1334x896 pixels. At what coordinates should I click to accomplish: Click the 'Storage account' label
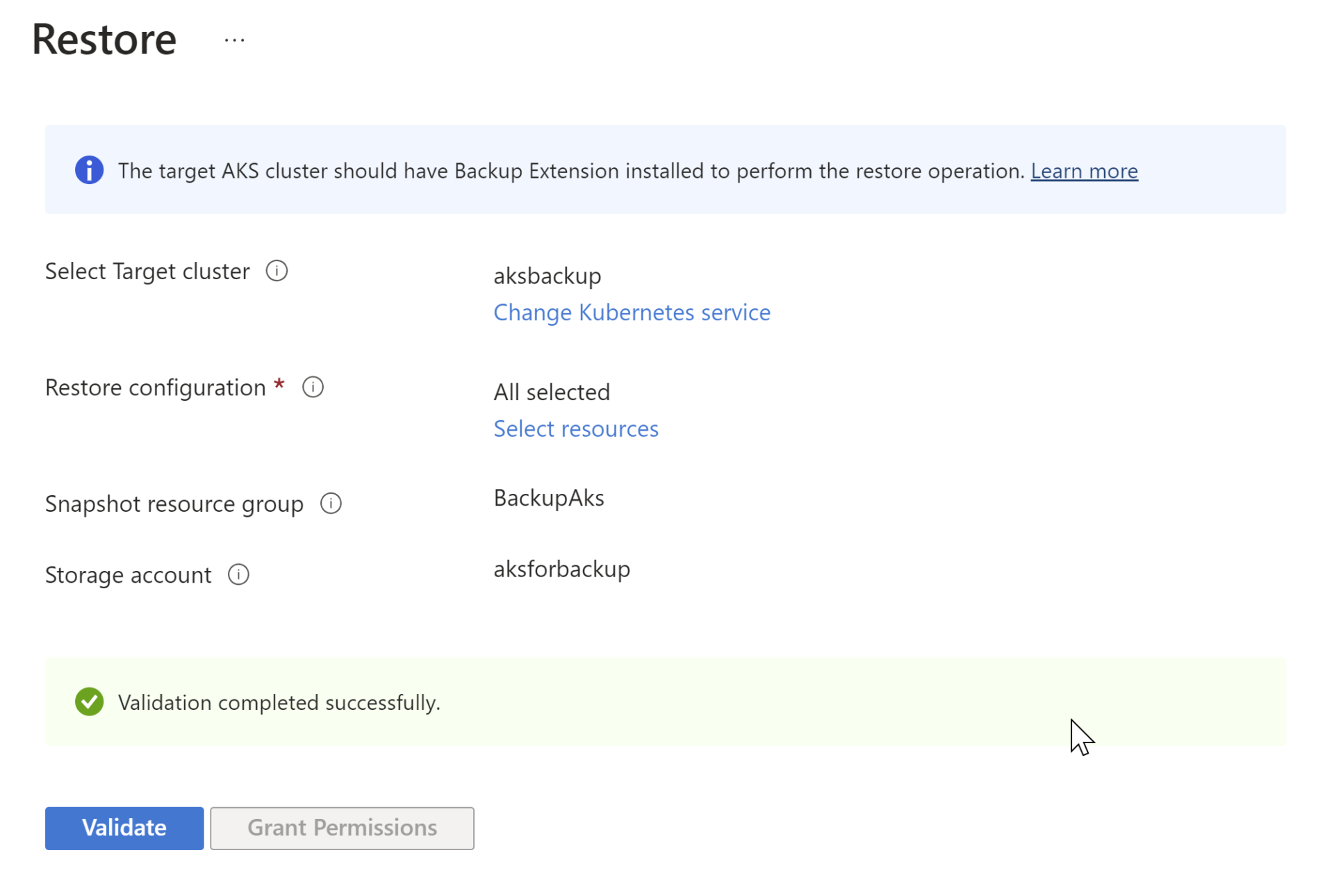click(x=128, y=575)
